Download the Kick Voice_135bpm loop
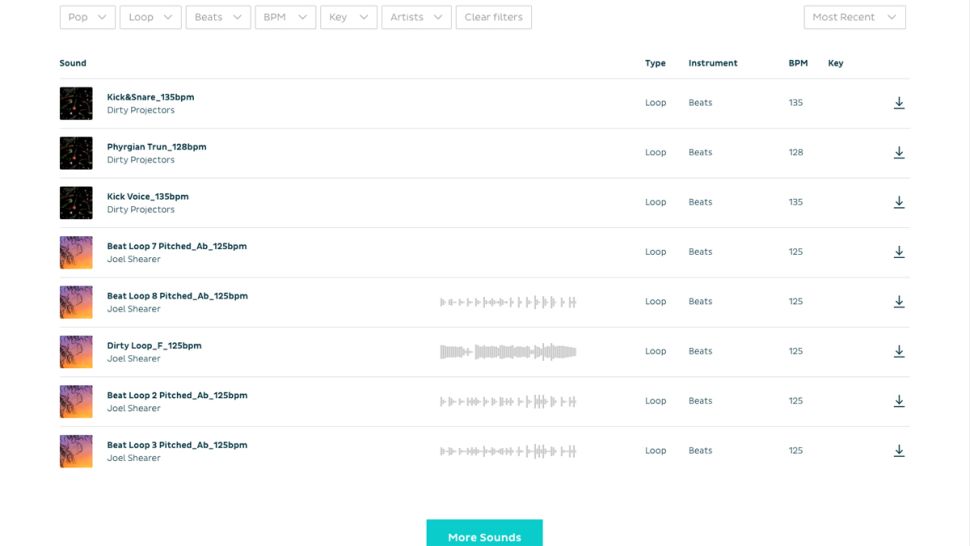The width and height of the screenshot is (970, 546). (x=898, y=202)
